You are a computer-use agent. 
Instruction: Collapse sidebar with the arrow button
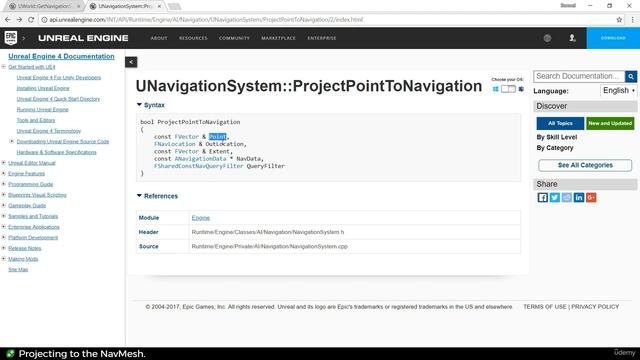131,62
